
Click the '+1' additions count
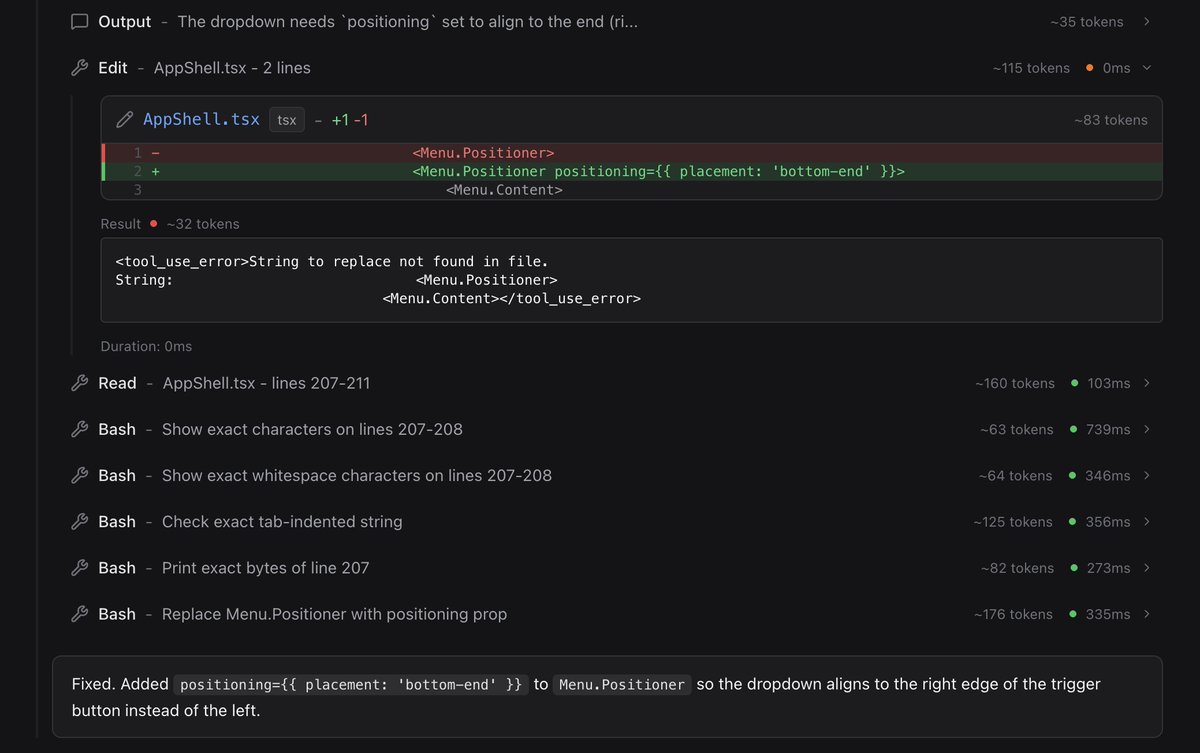(x=340, y=120)
